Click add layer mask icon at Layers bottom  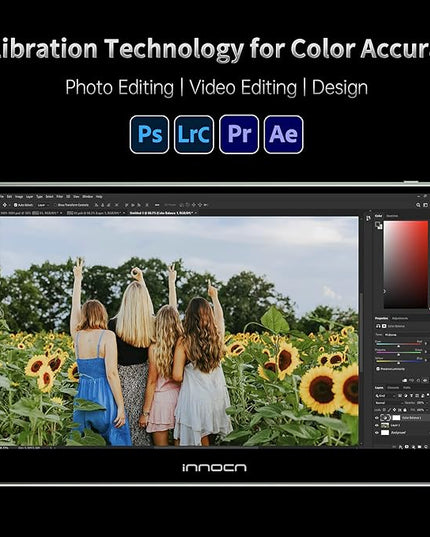point(406,447)
